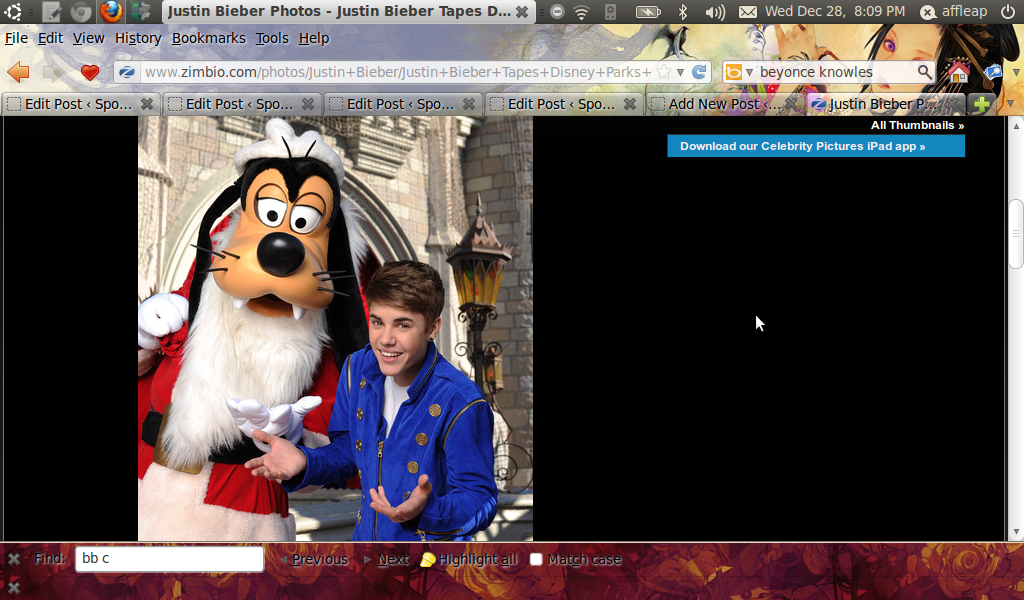Open the volume speaker indicator
Viewport: 1024px width, 600px height.
(715, 11)
